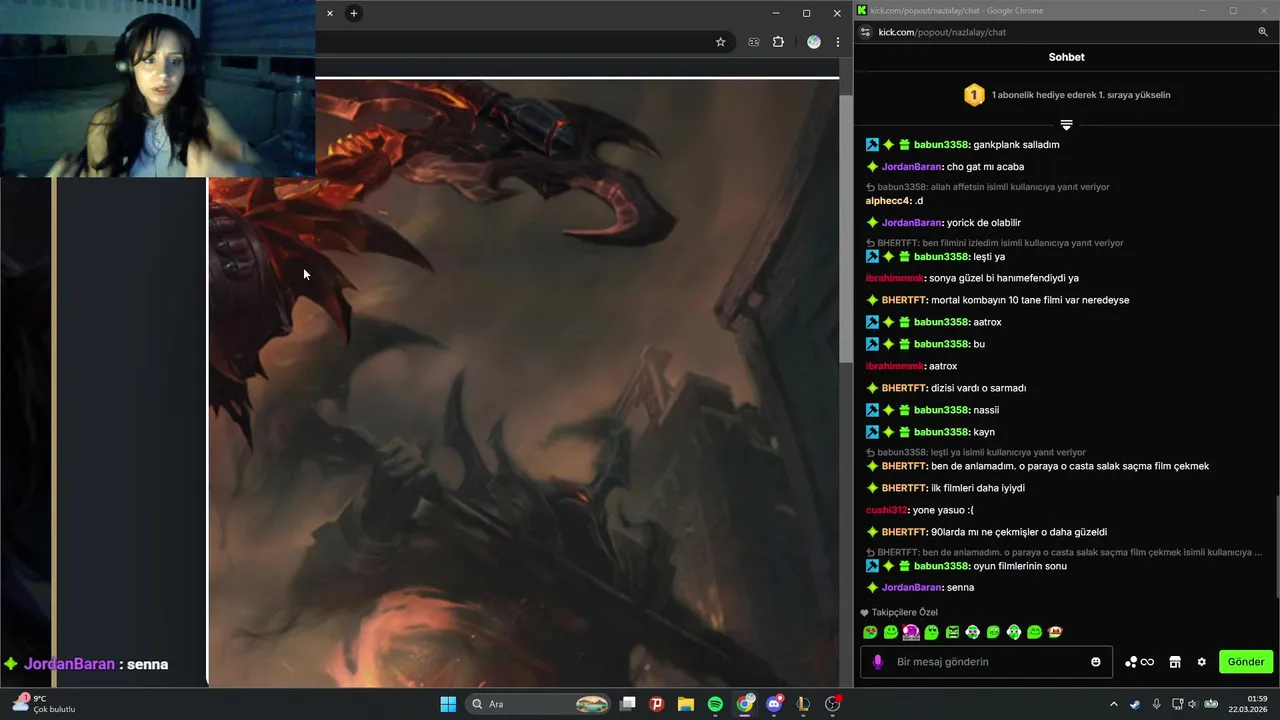The image size is (1280, 720).
Task: Click the gold number 1 gift rank badge
Action: point(974,95)
